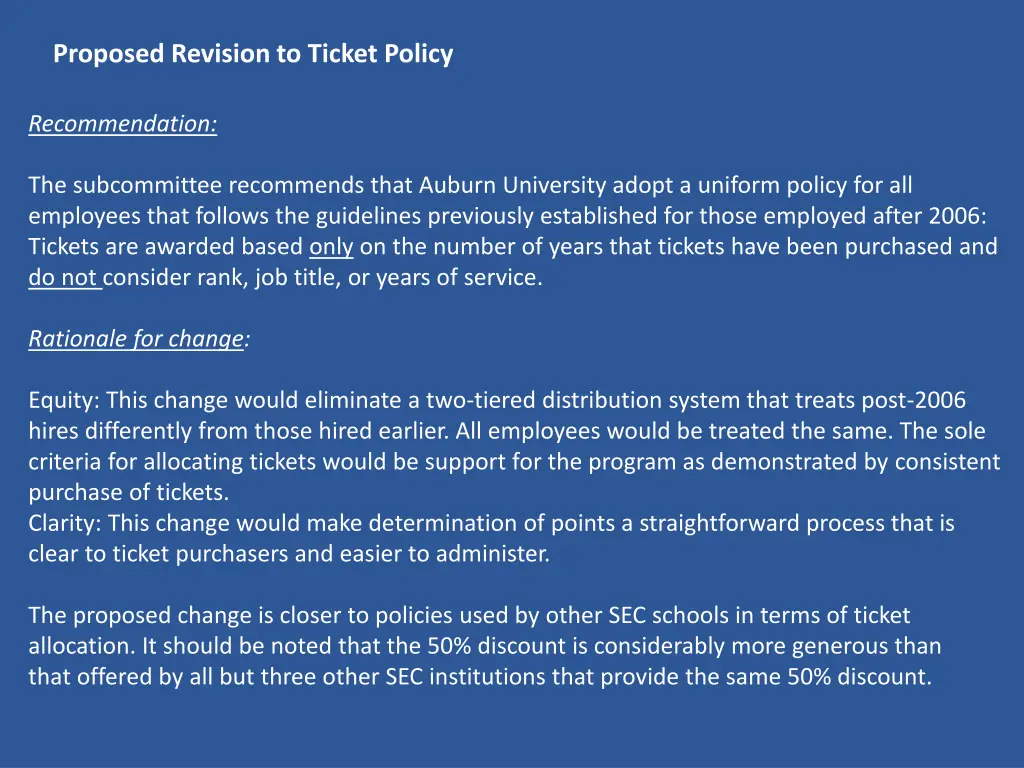Screen dimensions: 1024x768
Task: Click the underlined phrase "do not"
Action: point(63,278)
